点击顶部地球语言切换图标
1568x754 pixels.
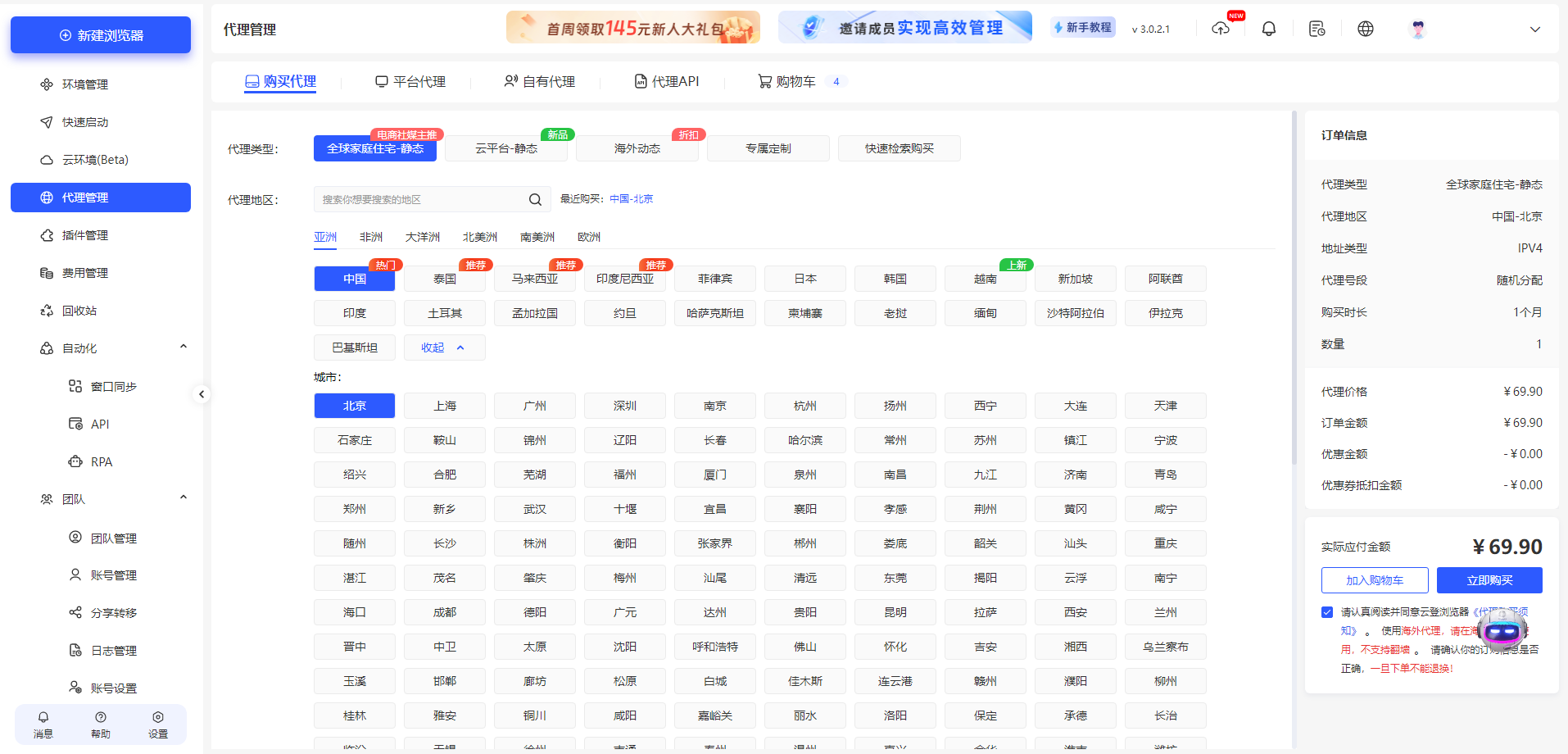coord(1365,28)
